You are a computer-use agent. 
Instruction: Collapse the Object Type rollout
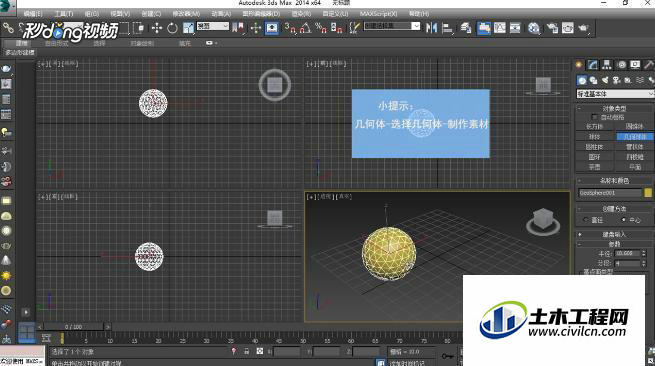(x=614, y=108)
